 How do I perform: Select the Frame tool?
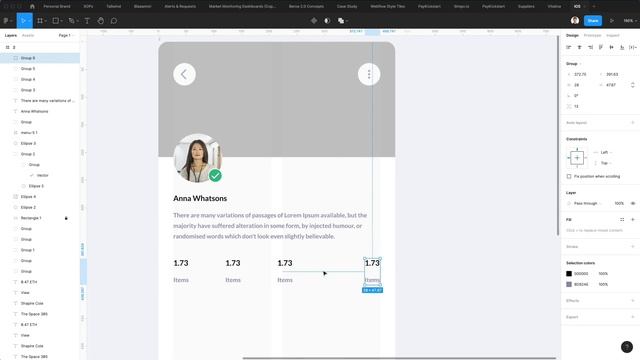tap(40, 20)
